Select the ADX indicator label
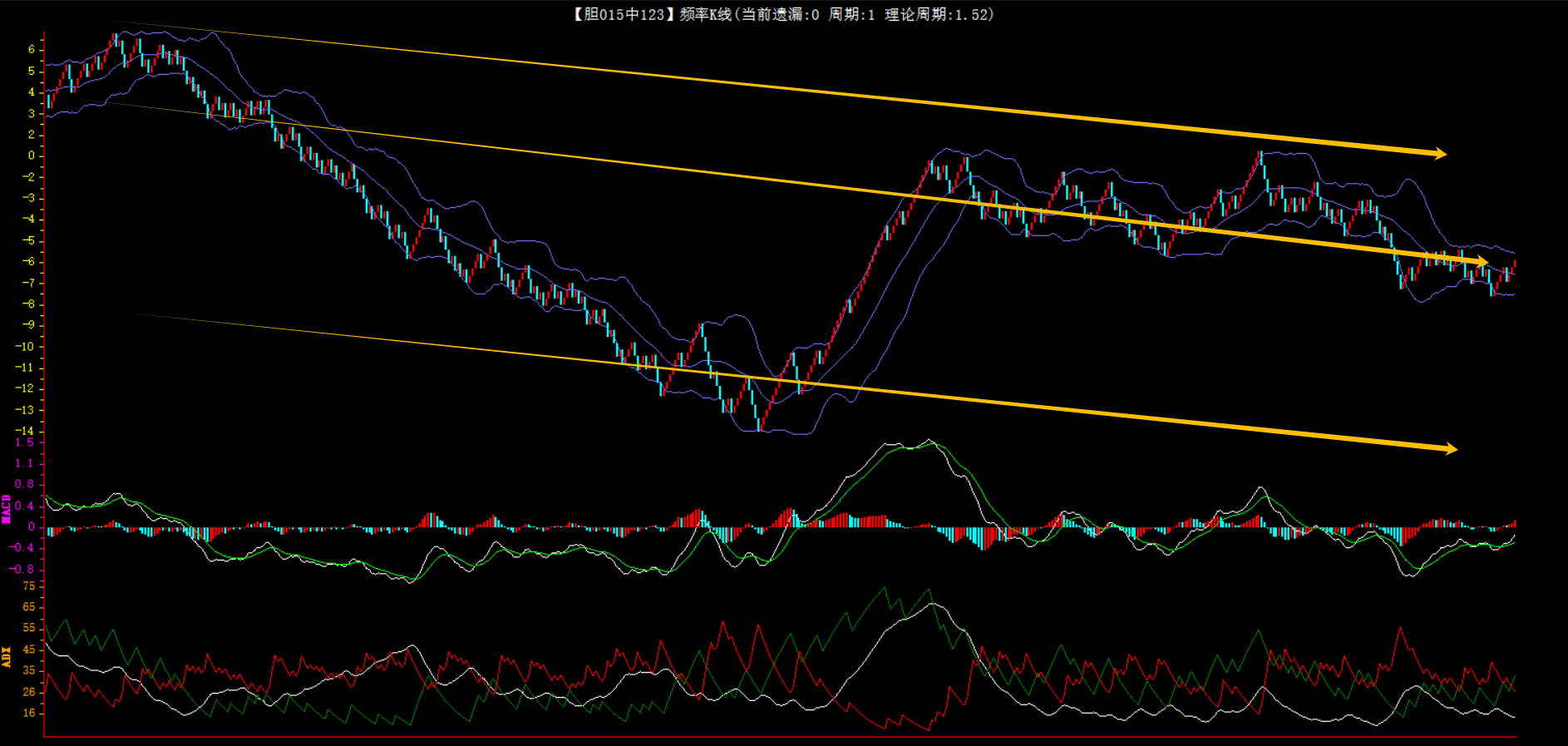The height and width of the screenshot is (746, 1568). (7, 657)
